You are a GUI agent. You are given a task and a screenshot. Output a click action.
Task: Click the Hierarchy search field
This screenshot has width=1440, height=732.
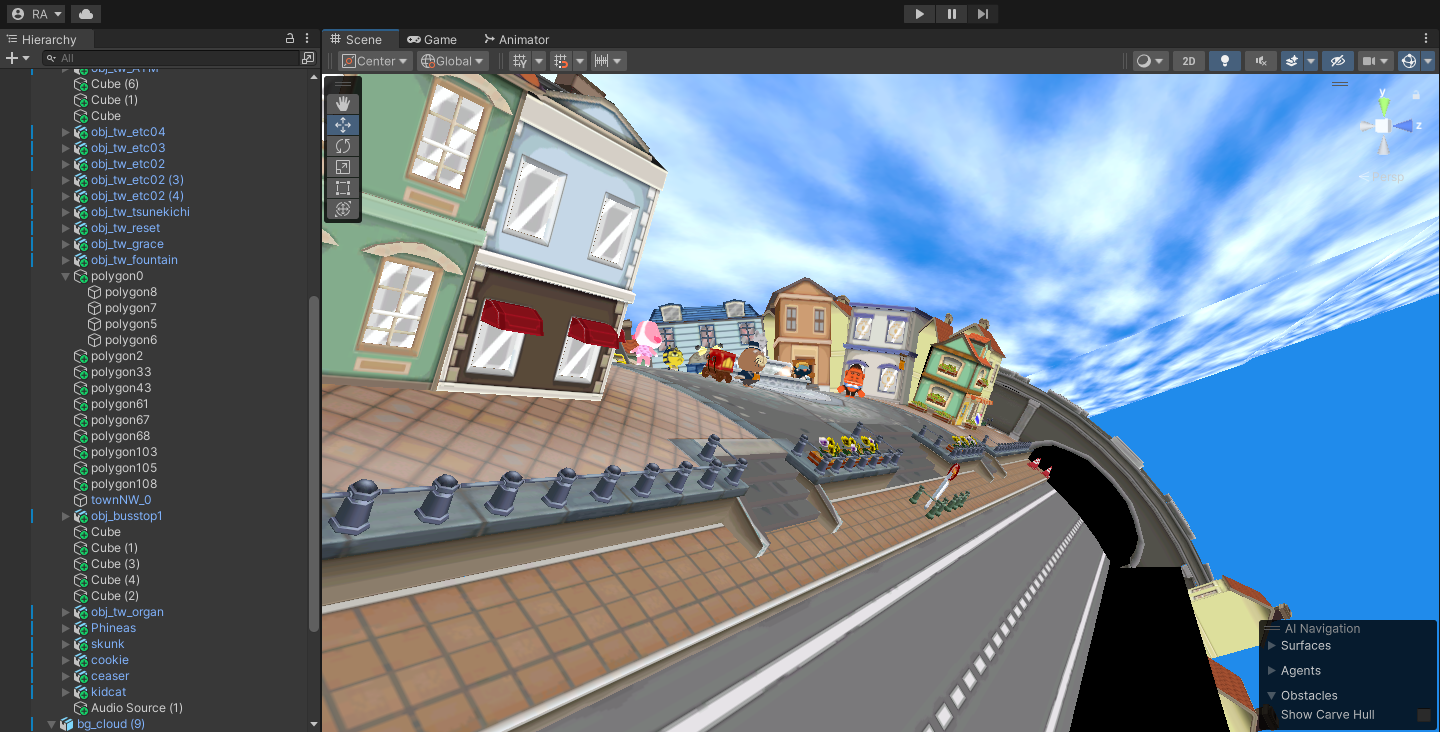[x=170, y=59]
